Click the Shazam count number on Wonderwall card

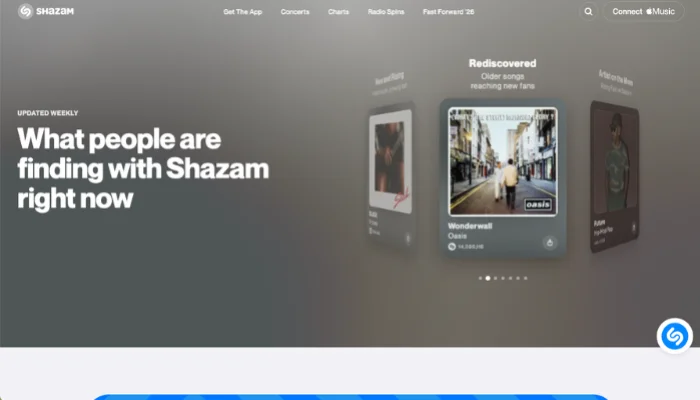(x=471, y=246)
